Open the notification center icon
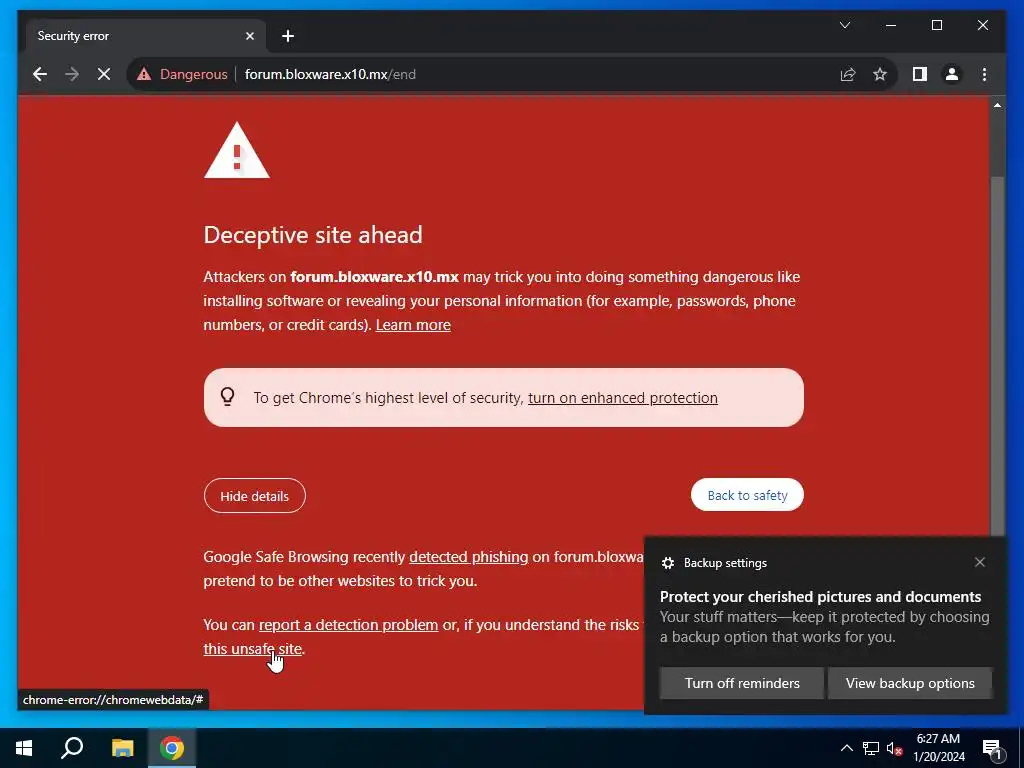1024x768 pixels. [x=992, y=748]
